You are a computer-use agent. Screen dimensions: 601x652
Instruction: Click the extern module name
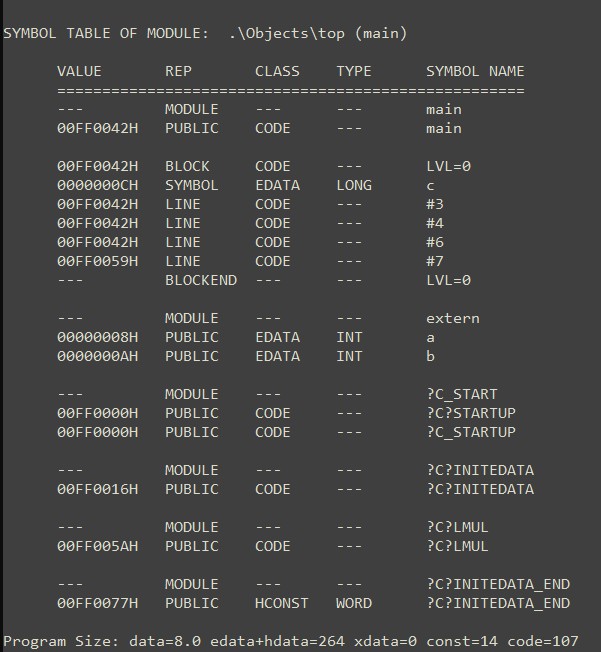(453, 318)
